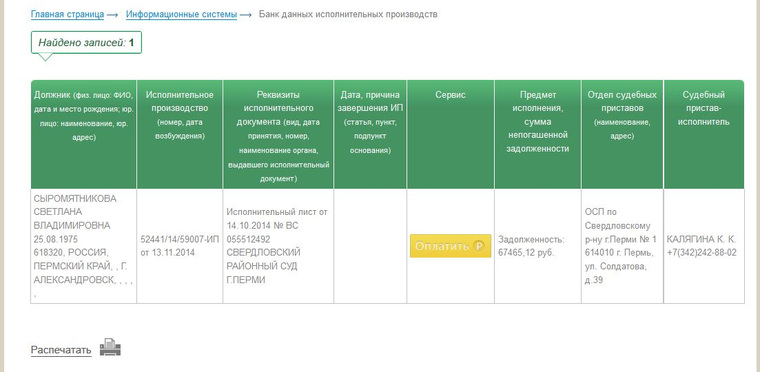
Task: Select the bailiff cell КАЛЯГИНА К. К.
Action: click(x=704, y=246)
